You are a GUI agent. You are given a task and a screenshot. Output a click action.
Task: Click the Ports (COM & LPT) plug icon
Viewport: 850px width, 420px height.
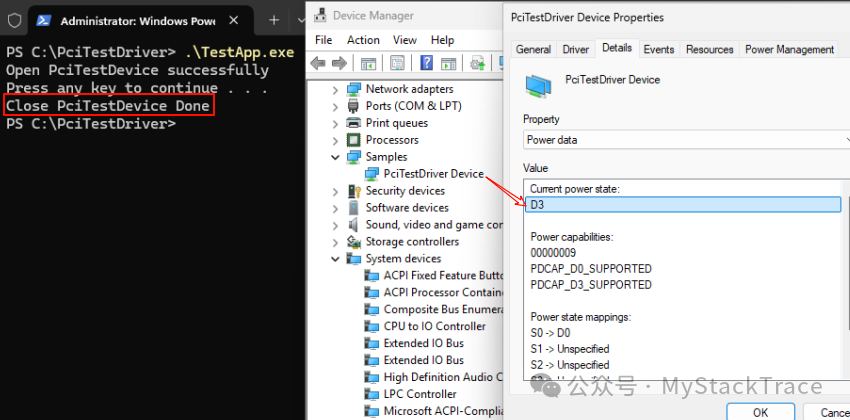[354, 106]
